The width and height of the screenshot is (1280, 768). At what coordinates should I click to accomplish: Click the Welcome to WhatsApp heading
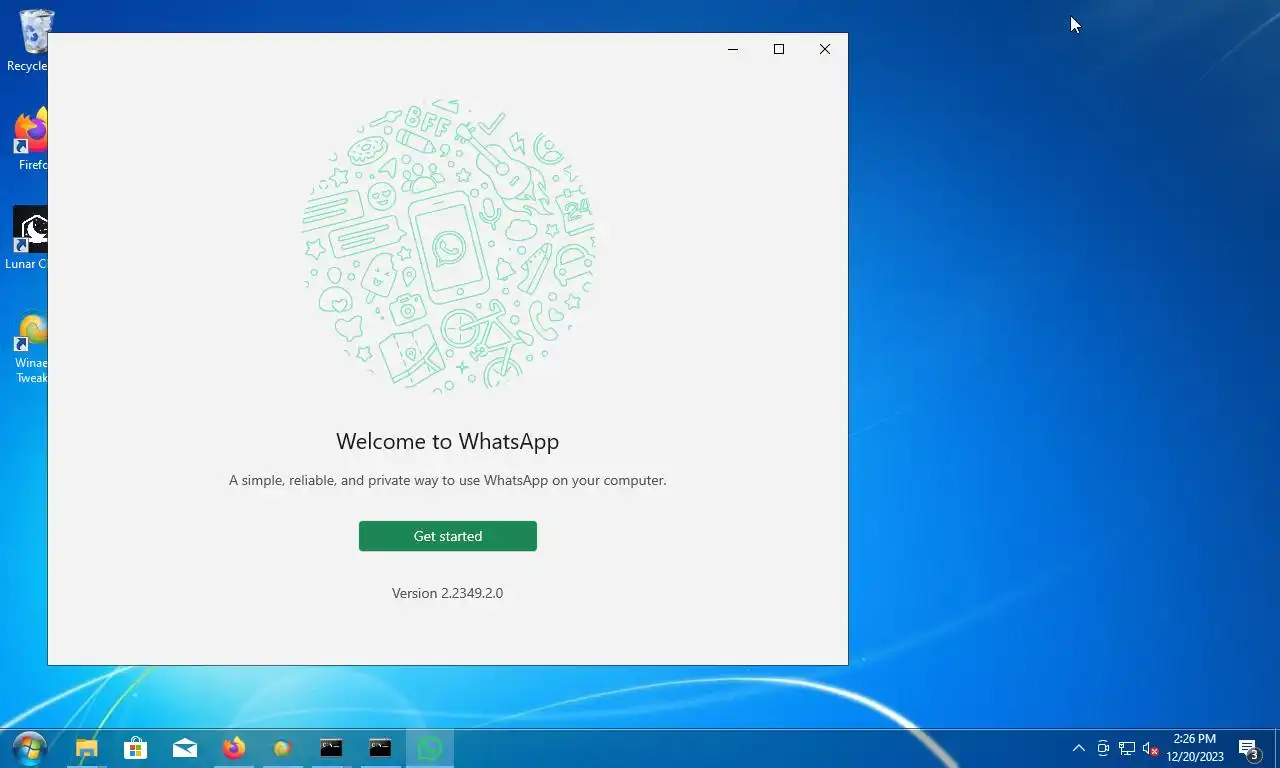pos(447,441)
